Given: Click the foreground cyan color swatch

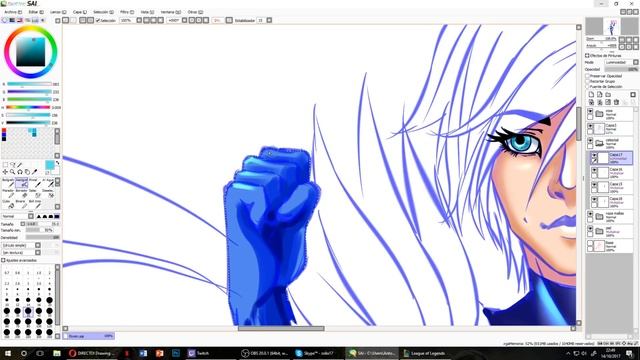Looking at the screenshot, I should pos(49,165).
